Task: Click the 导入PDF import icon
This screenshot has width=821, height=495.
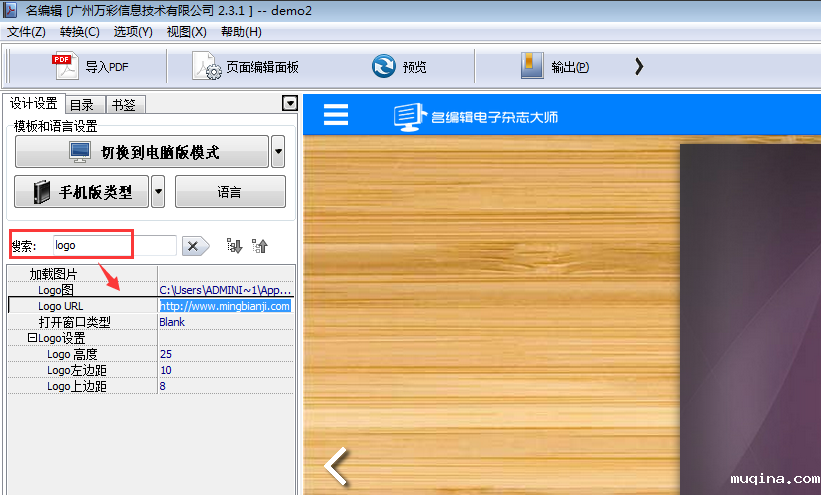Action: coord(64,67)
